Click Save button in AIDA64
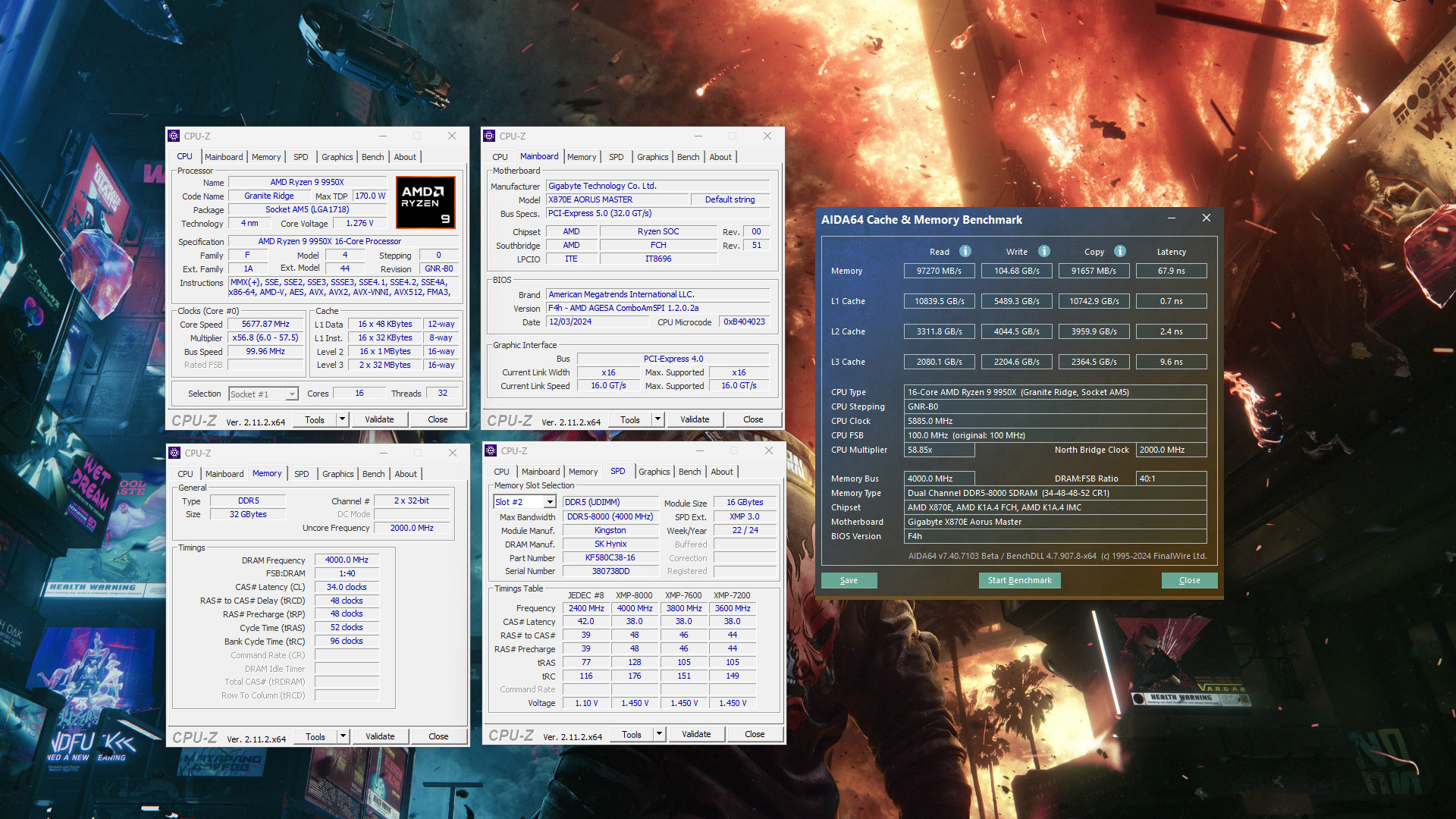Viewport: 1456px width, 819px height. (x=849, y=580)
